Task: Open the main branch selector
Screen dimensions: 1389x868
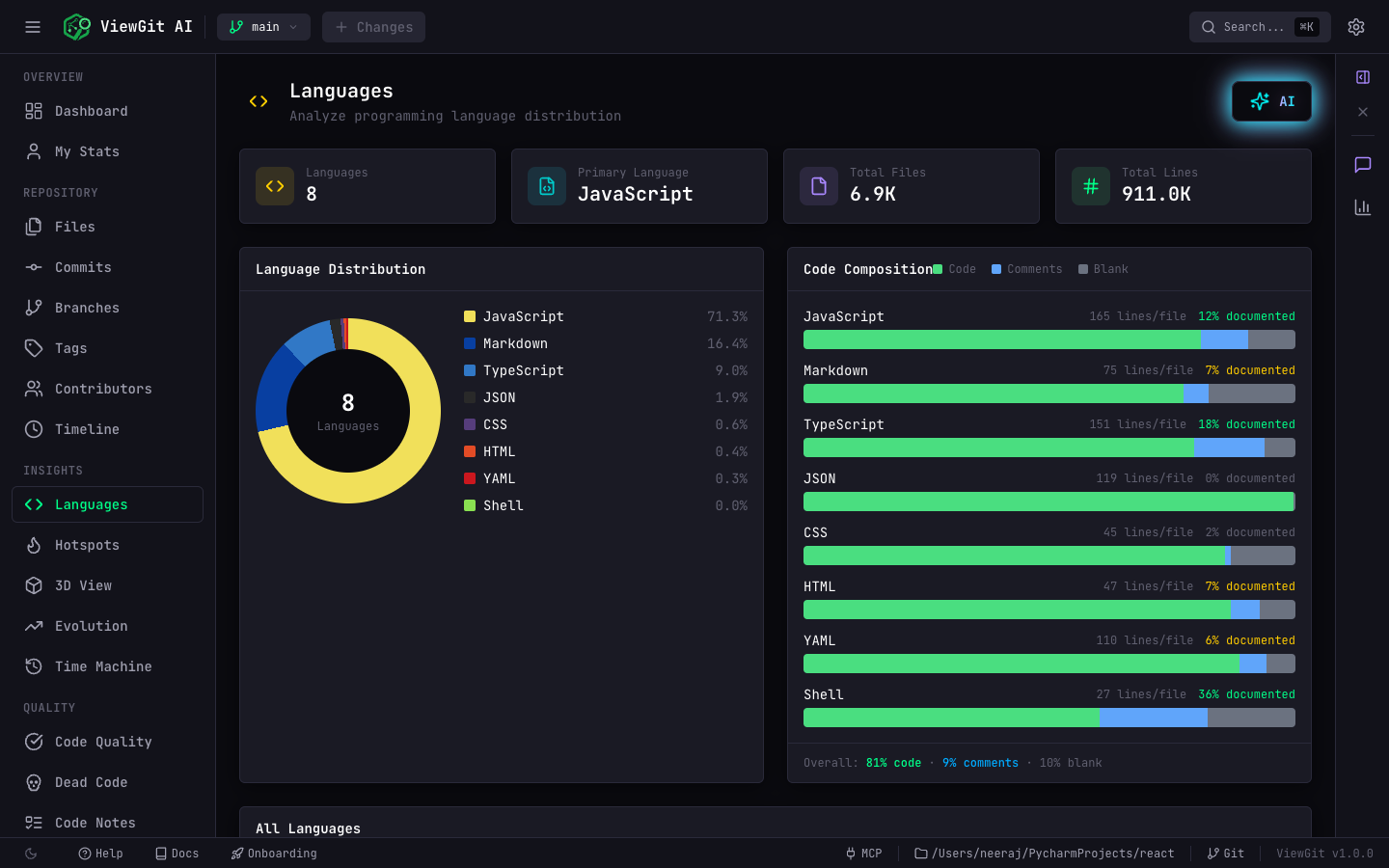Action: [x=263, y=26]
